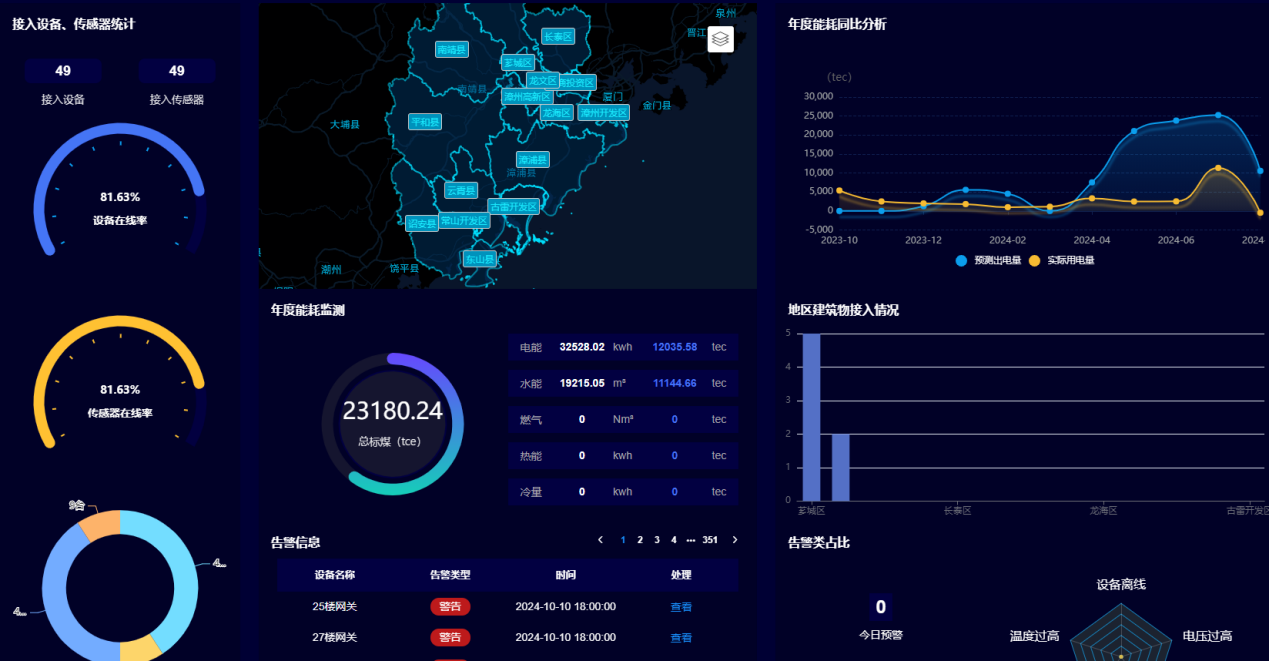The image size is (1269, 661).
Task: Click 告警类型 column header
Action: click(x=450, y=575)
